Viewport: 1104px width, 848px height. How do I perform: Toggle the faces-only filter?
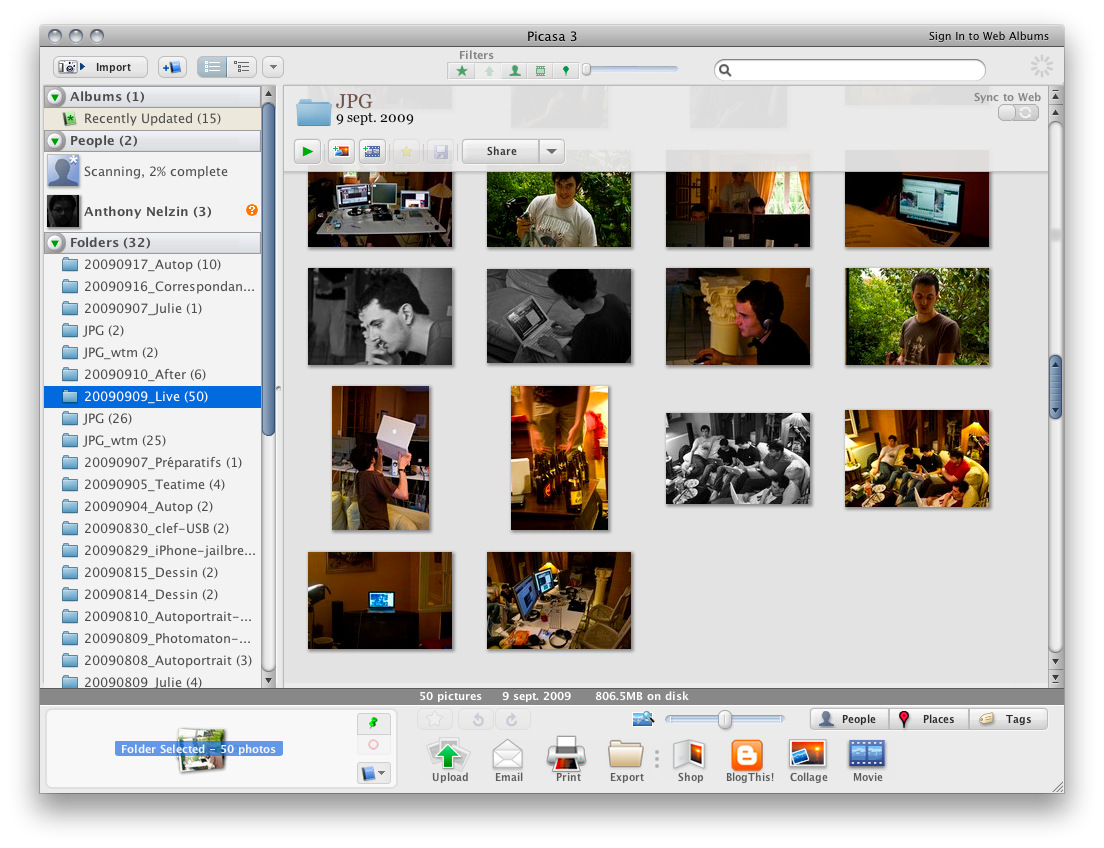point(514,71)
